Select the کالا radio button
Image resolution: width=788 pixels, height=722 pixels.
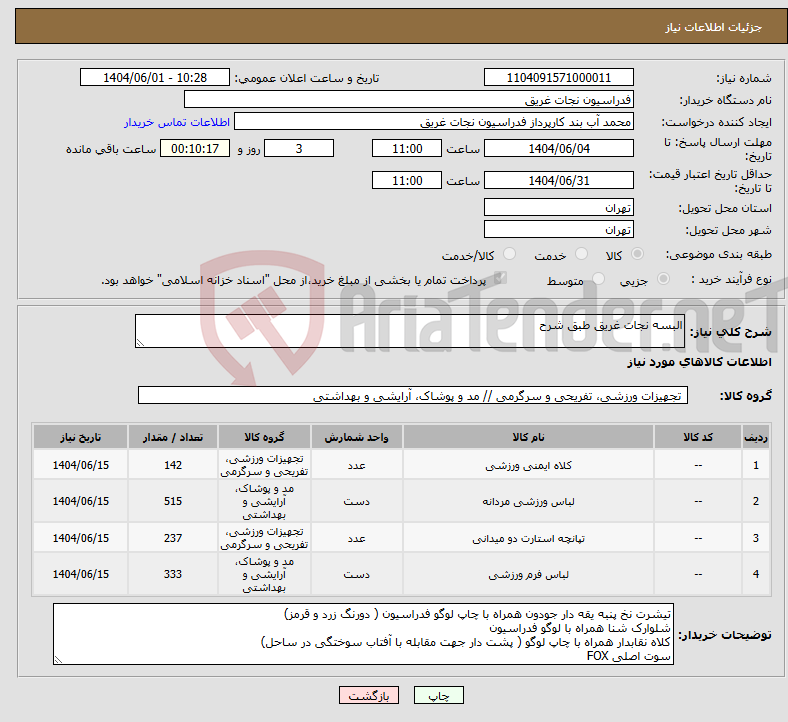[637, 254]
